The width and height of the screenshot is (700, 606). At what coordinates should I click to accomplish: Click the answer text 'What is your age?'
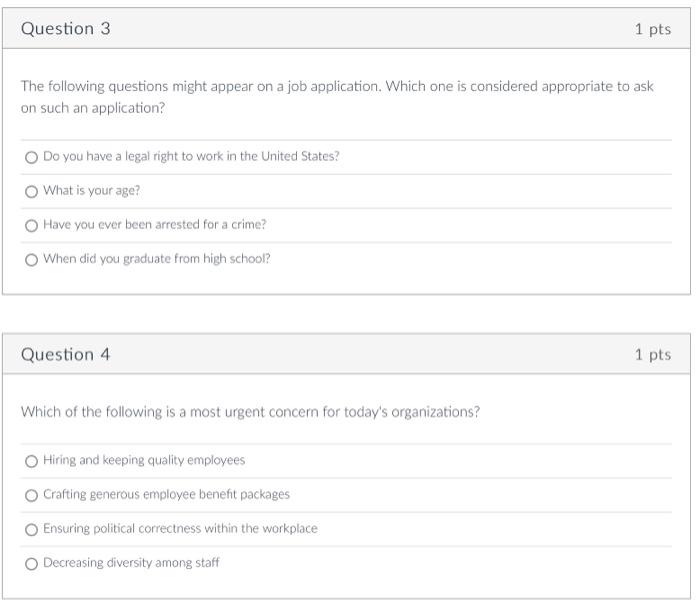[92, 191]
